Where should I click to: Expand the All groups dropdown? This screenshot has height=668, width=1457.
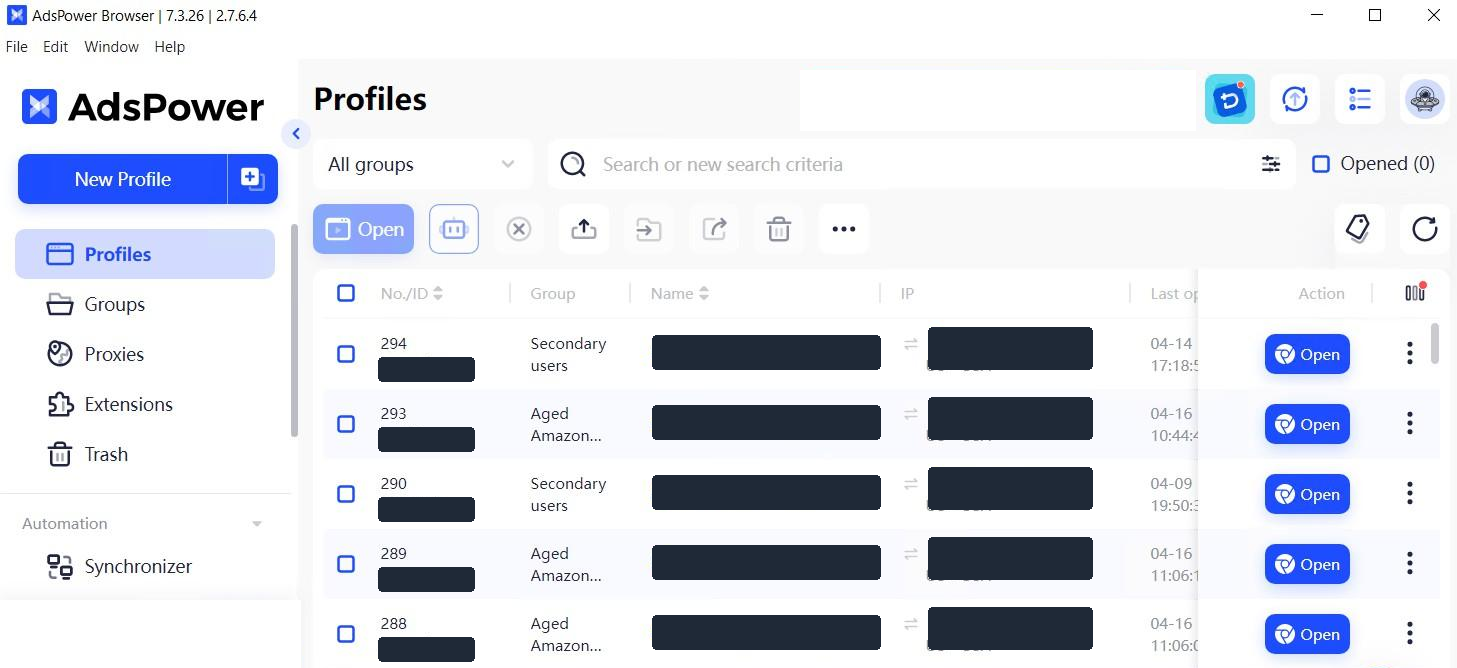pyautogui.click(x=423, y=164)
